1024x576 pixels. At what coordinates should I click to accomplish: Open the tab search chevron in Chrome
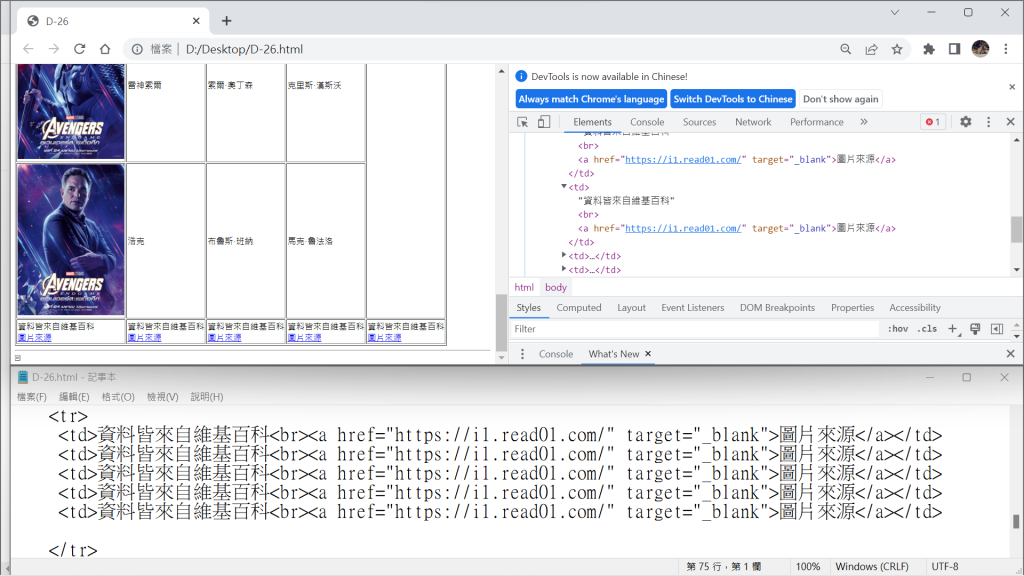click(895, 12)
